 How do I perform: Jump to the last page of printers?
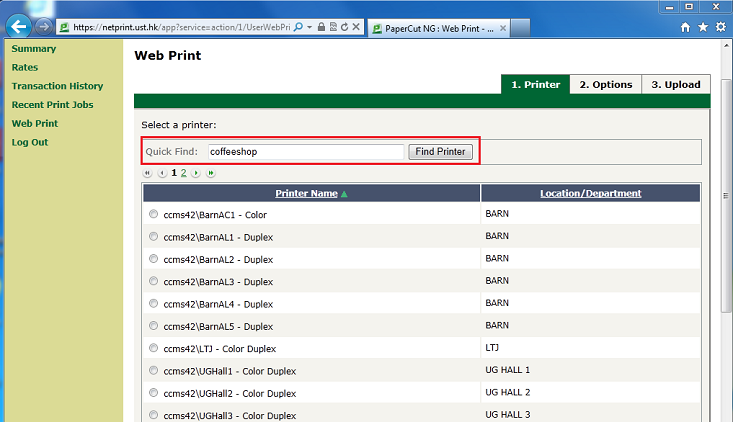pos(211,173)
